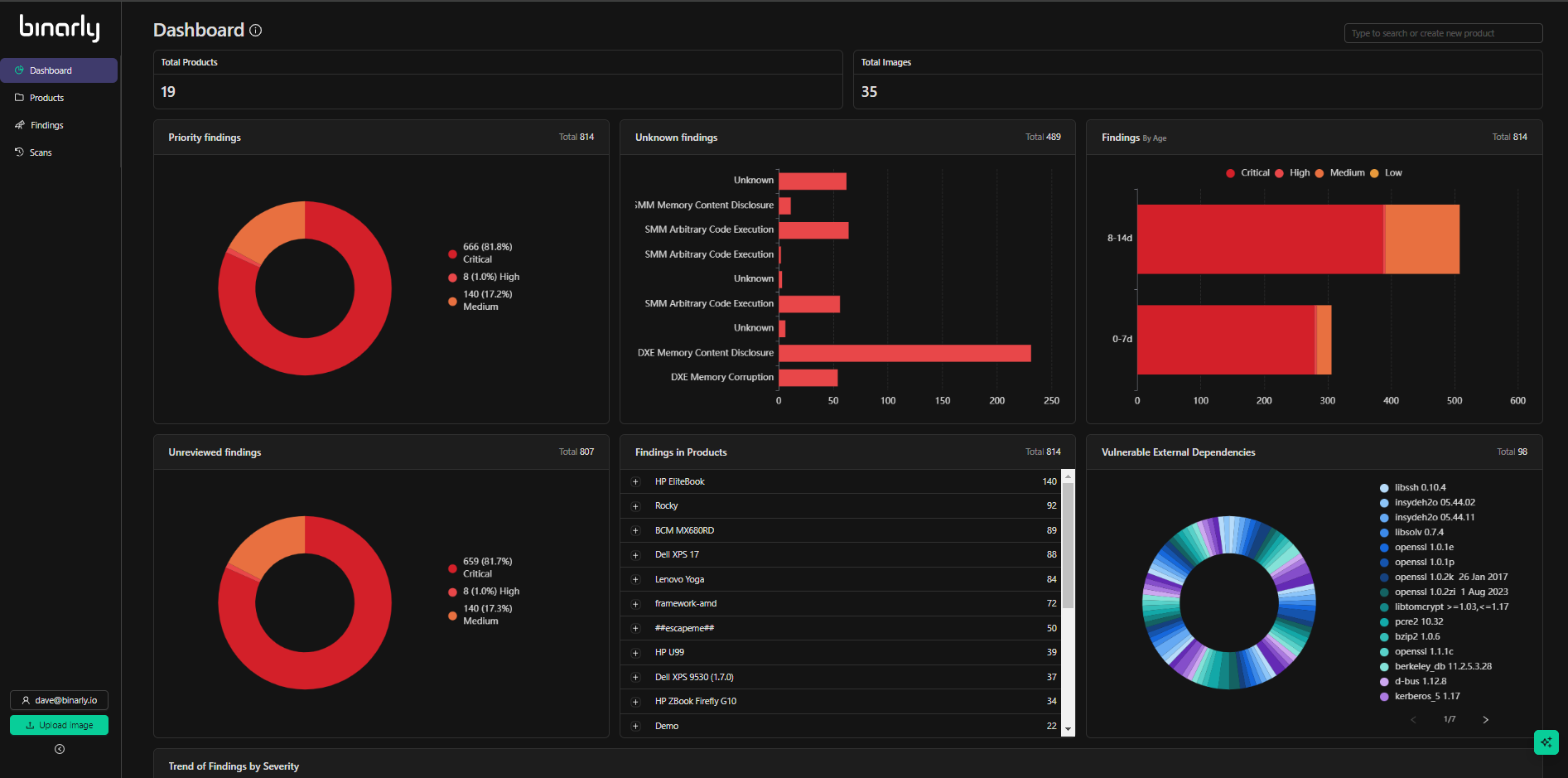Viewport: 1568px width, 778px height.
Task: Go to next page of dependencies legend
Action: point(1485,719)
